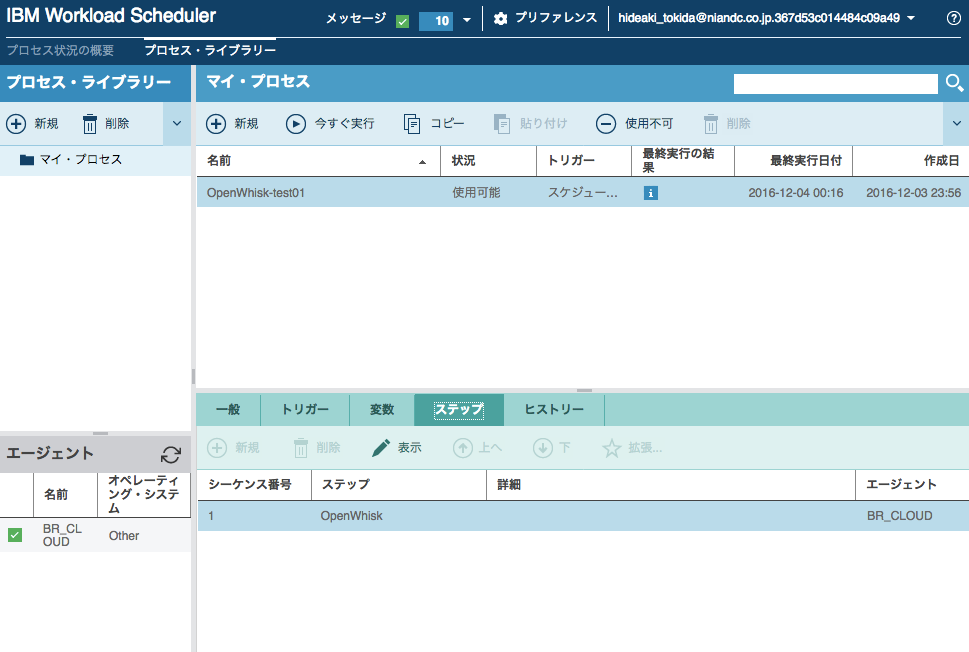Click the pencil icon to view step

coord(381,447)
